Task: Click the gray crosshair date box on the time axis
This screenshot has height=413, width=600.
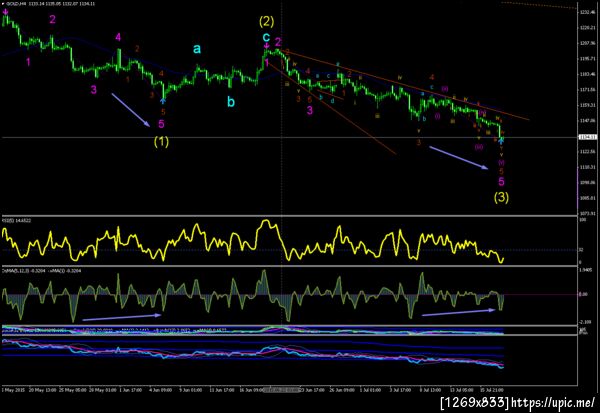Action: 282,390
